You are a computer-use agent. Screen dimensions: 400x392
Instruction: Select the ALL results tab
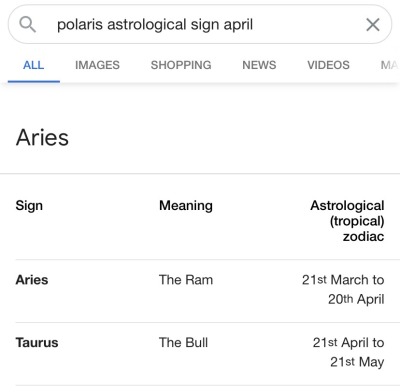(x=33, y=65)
